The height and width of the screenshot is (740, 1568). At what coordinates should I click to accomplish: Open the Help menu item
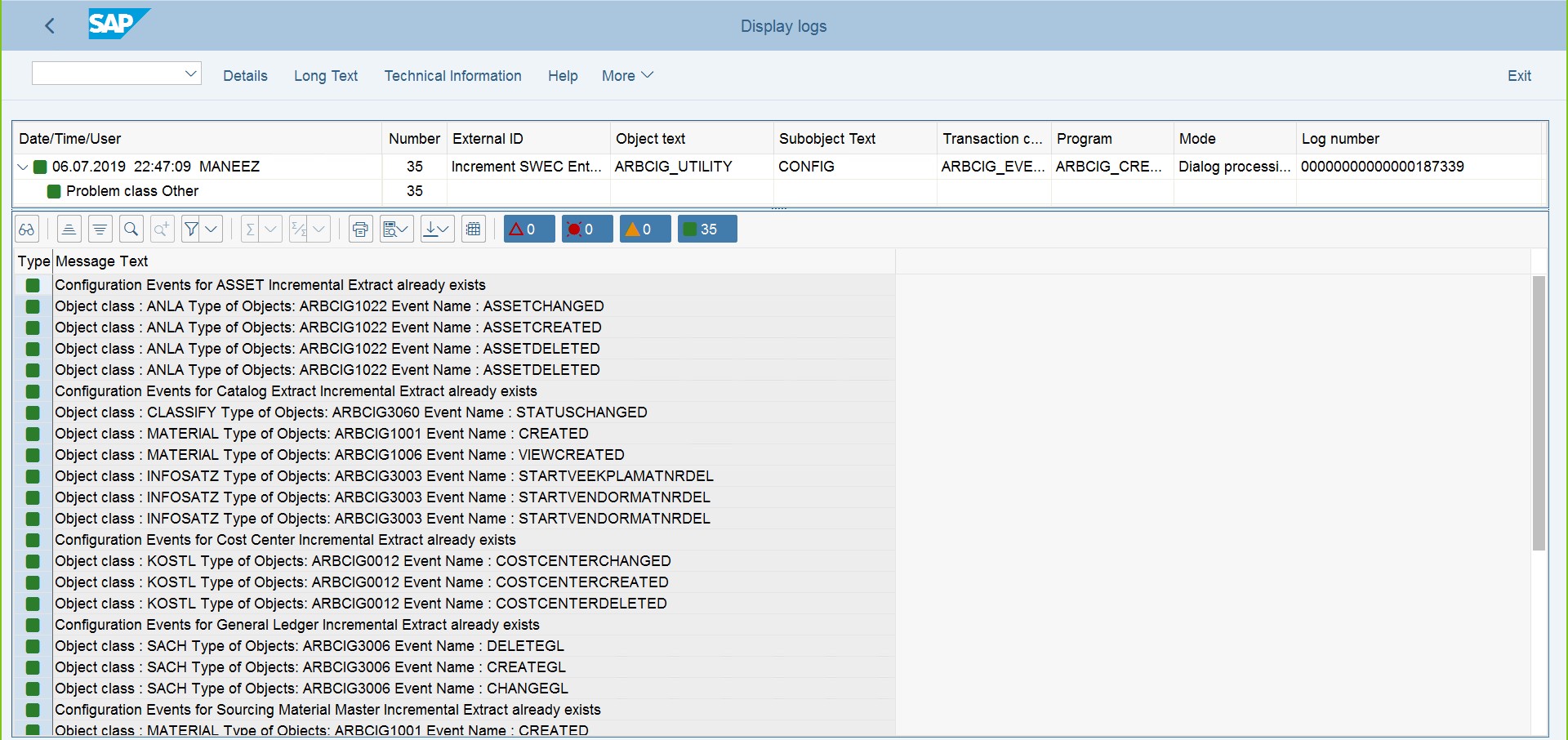point(563,75)
